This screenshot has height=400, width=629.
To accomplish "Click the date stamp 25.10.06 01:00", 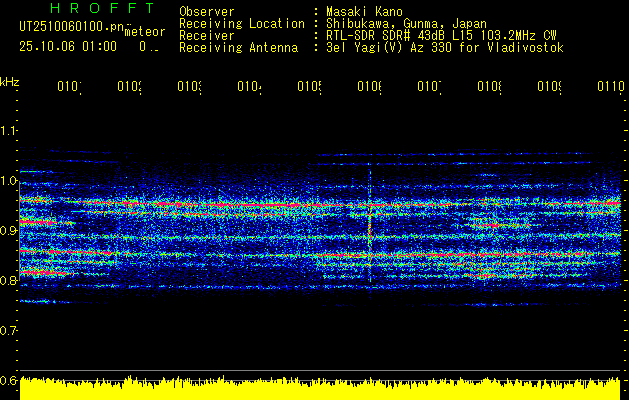I will pos(68,47).
